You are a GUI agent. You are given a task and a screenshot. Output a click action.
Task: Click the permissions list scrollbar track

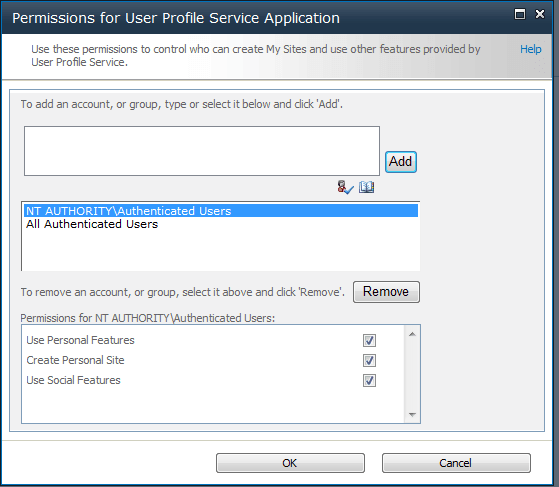(x=412, y=374)
